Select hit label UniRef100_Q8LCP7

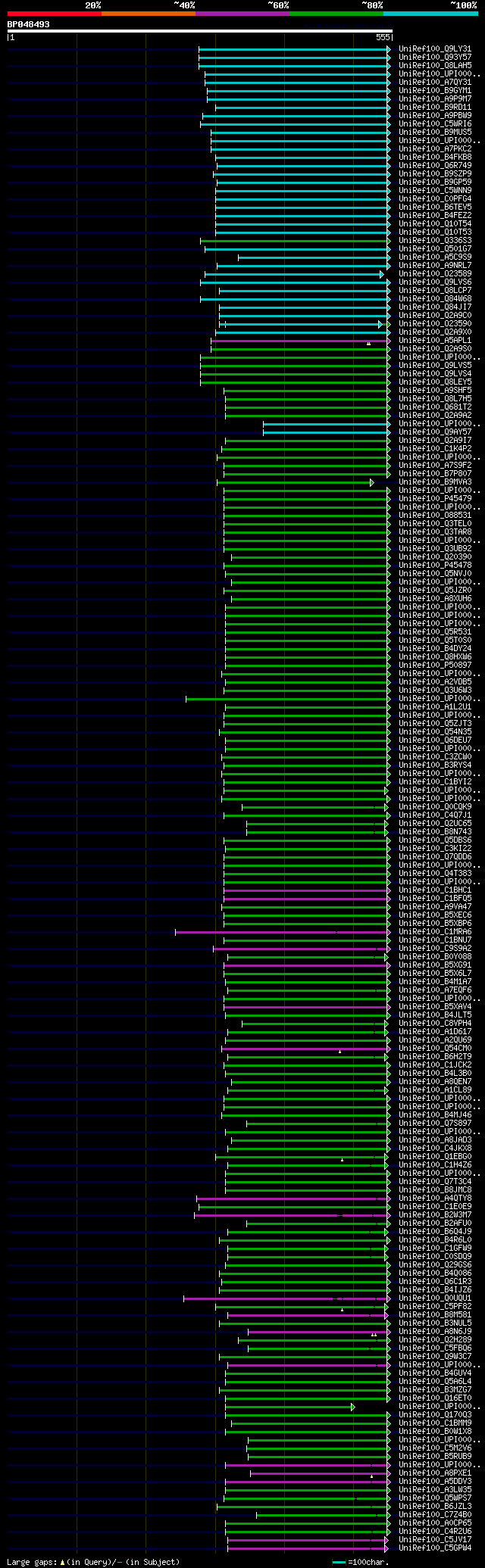(x=436, y=291)
